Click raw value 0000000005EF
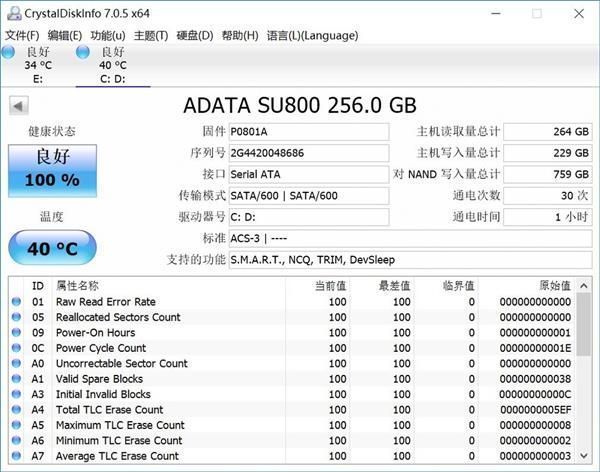This screenshot has width=600, height=472. click(535, 410)
